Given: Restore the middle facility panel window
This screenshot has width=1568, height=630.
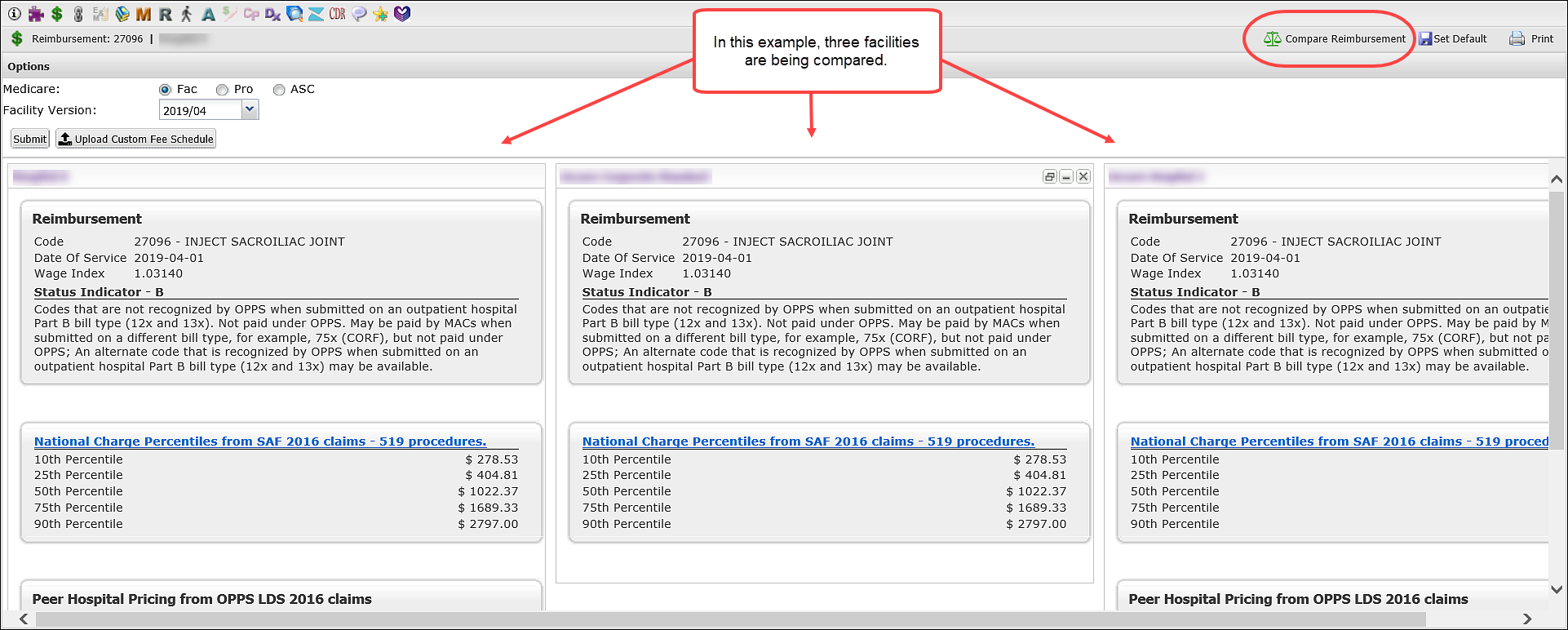Looking at the screenshot, I should [1050, 176].
